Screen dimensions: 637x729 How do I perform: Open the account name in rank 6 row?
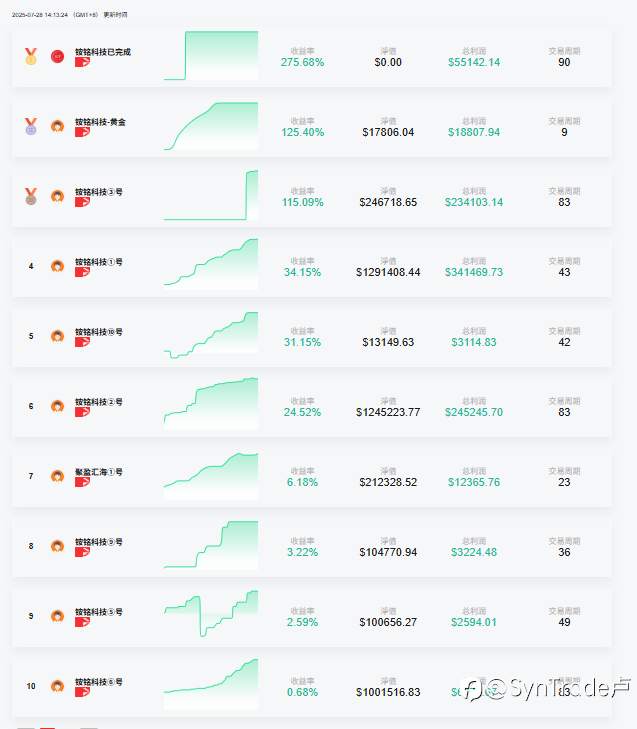99,402
